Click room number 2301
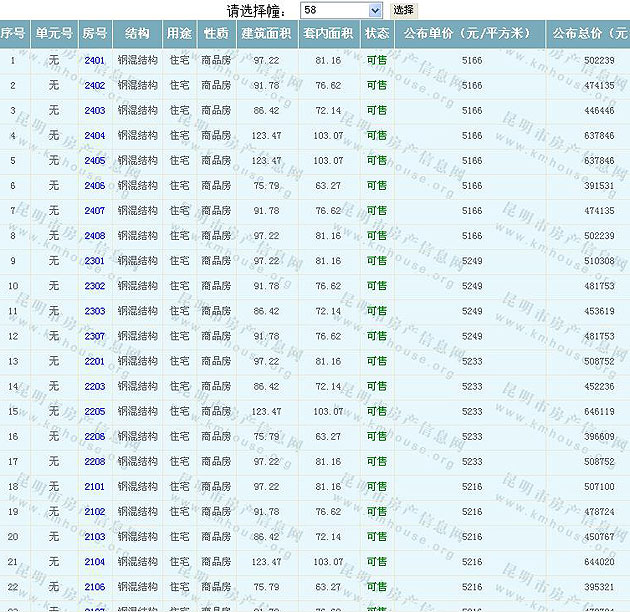 (x=95, y=261)
